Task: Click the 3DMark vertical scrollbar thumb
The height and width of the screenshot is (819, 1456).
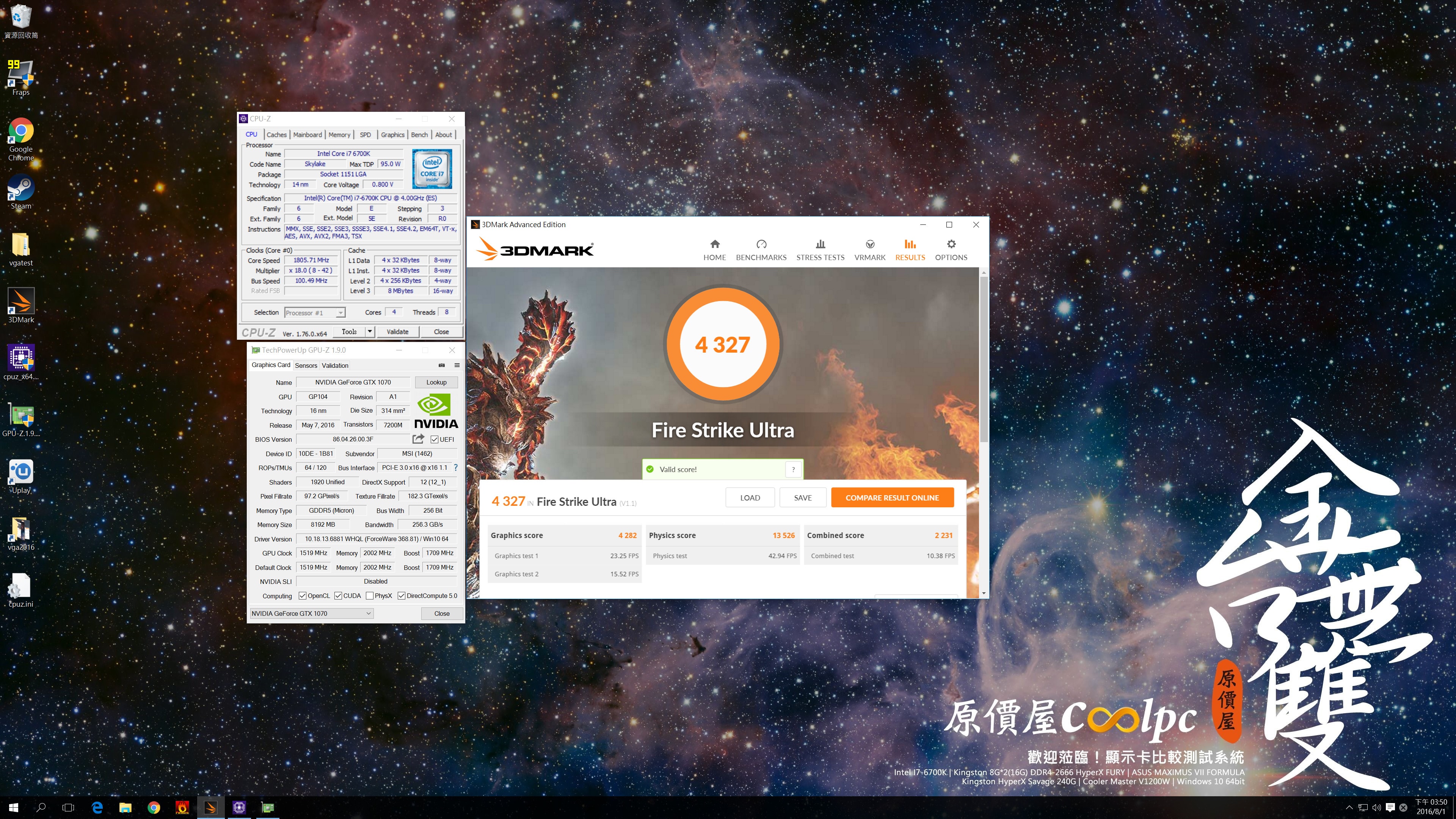Action: pyautogui.click(x=984, y=359)
